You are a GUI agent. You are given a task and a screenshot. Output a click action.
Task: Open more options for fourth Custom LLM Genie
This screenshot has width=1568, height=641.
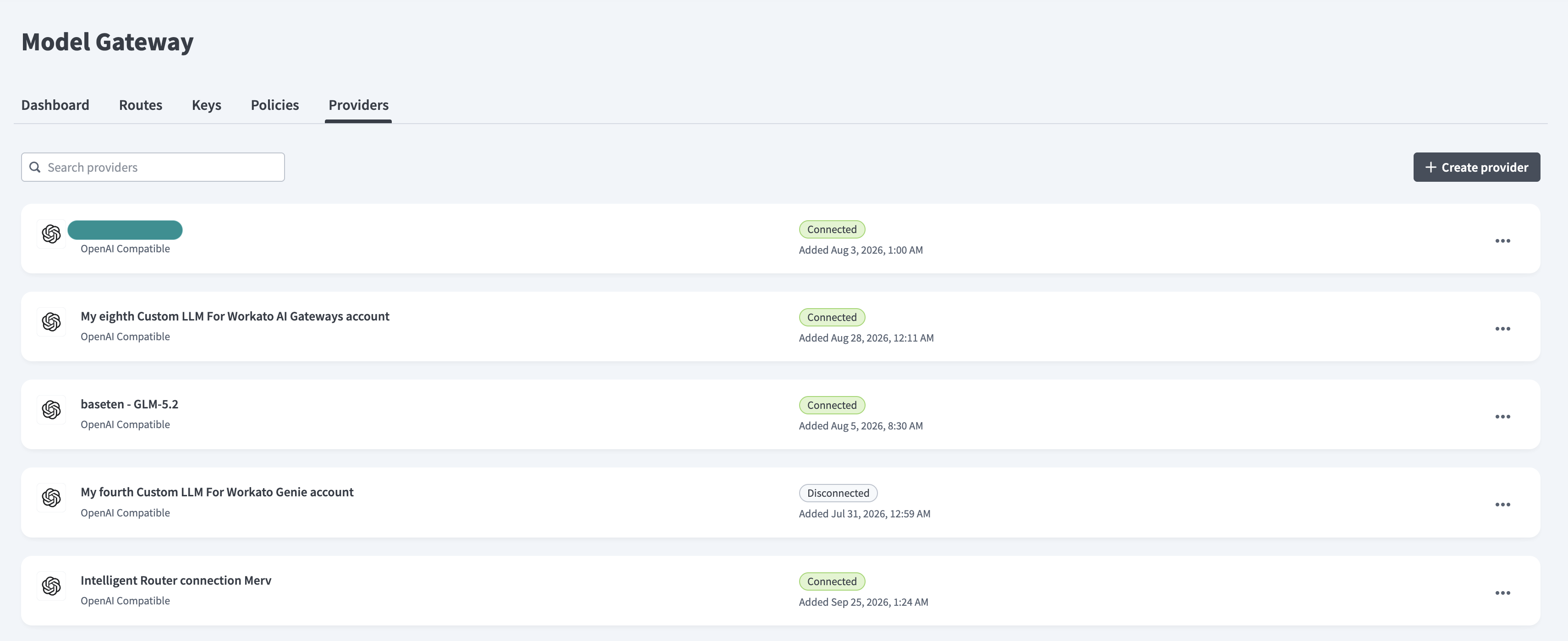[1503, 505]
